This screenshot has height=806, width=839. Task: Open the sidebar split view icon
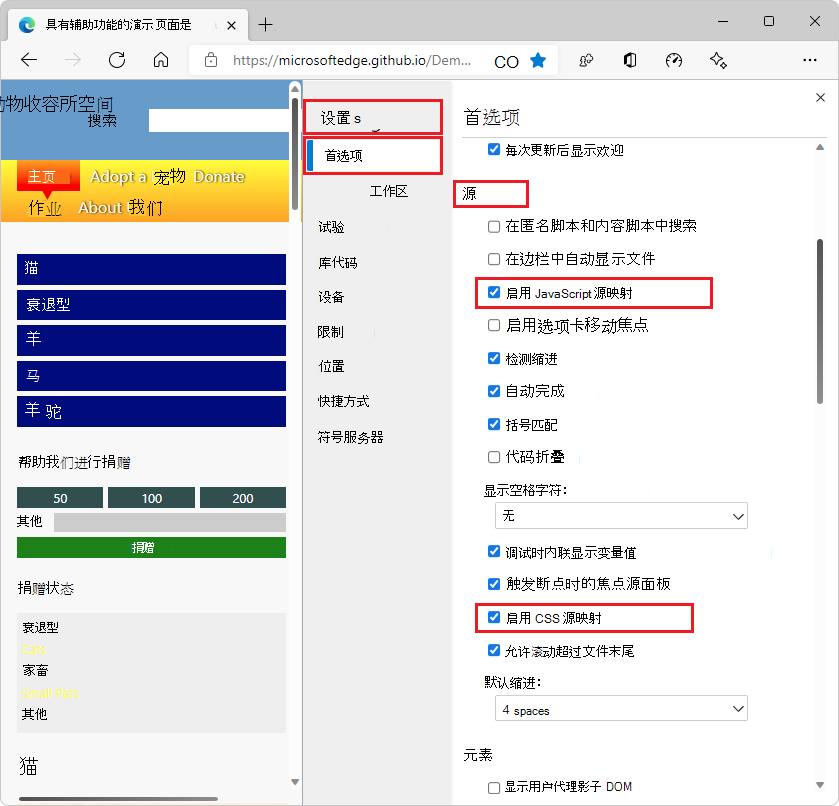tap(630, 60)
